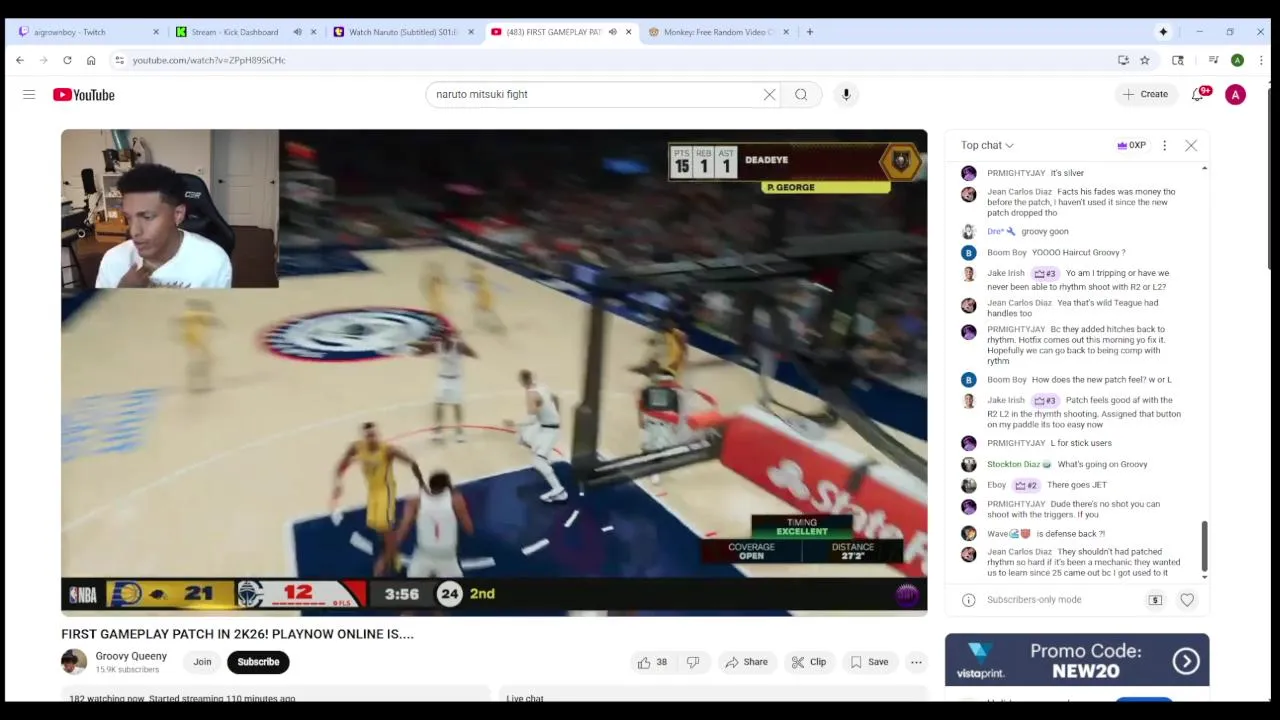The height and width of the screenshot is (720, 1280).
Task: Like the video with the thumbs-up
Action: tap(653, 662)
